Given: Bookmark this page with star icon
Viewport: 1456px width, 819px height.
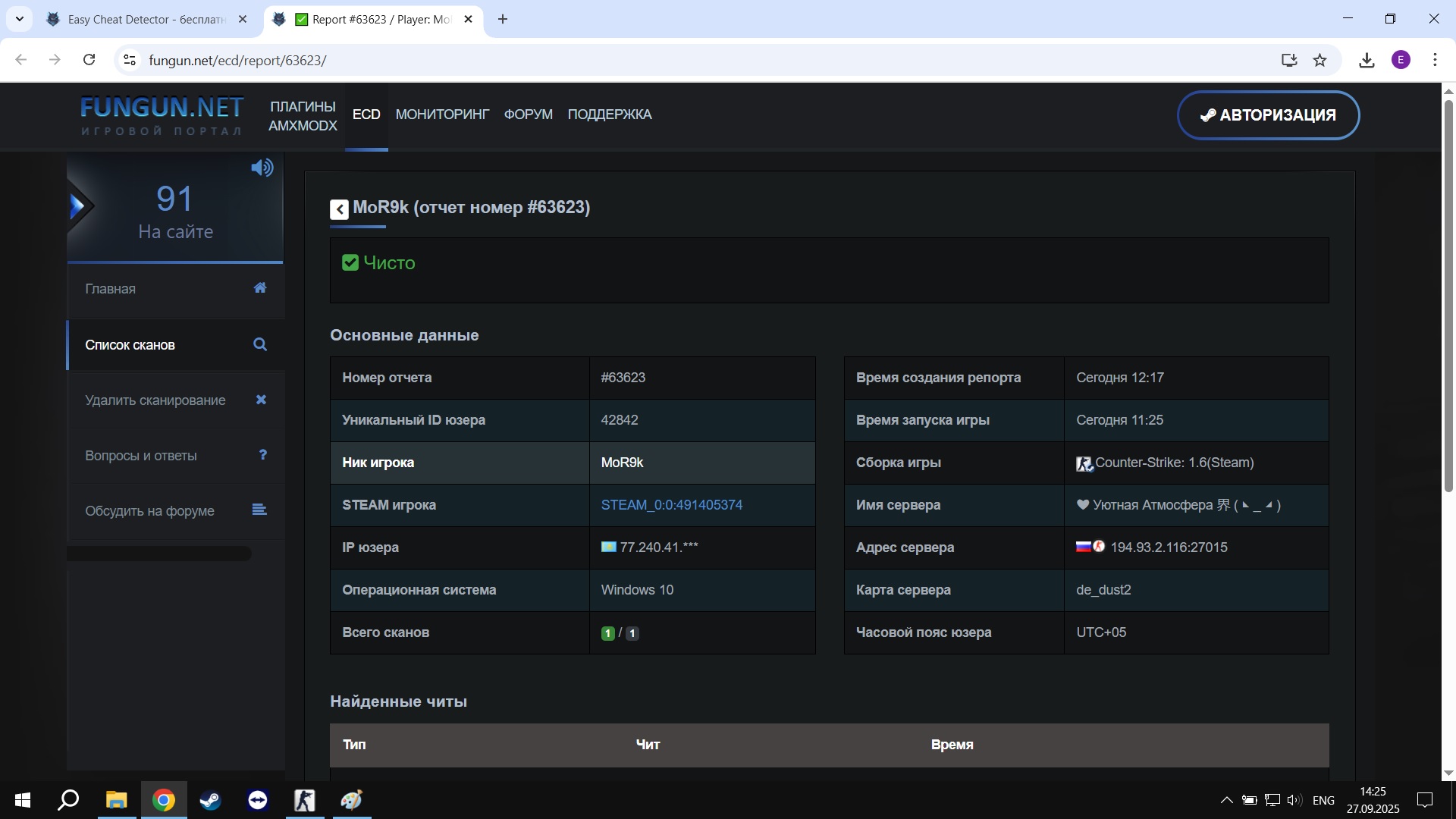Looking at the screenshot, I should pyautogui.click(x=1319, y=60).
